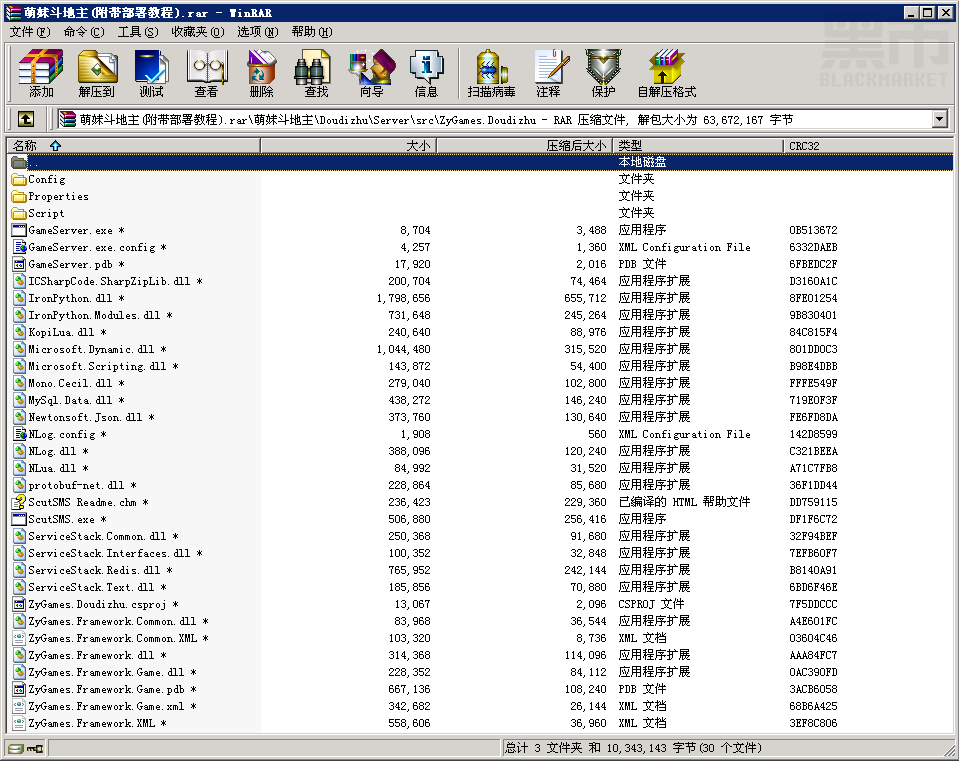Open the Options (选项) menu
This screenshot has width=959, height=761.
click(257, 32)
